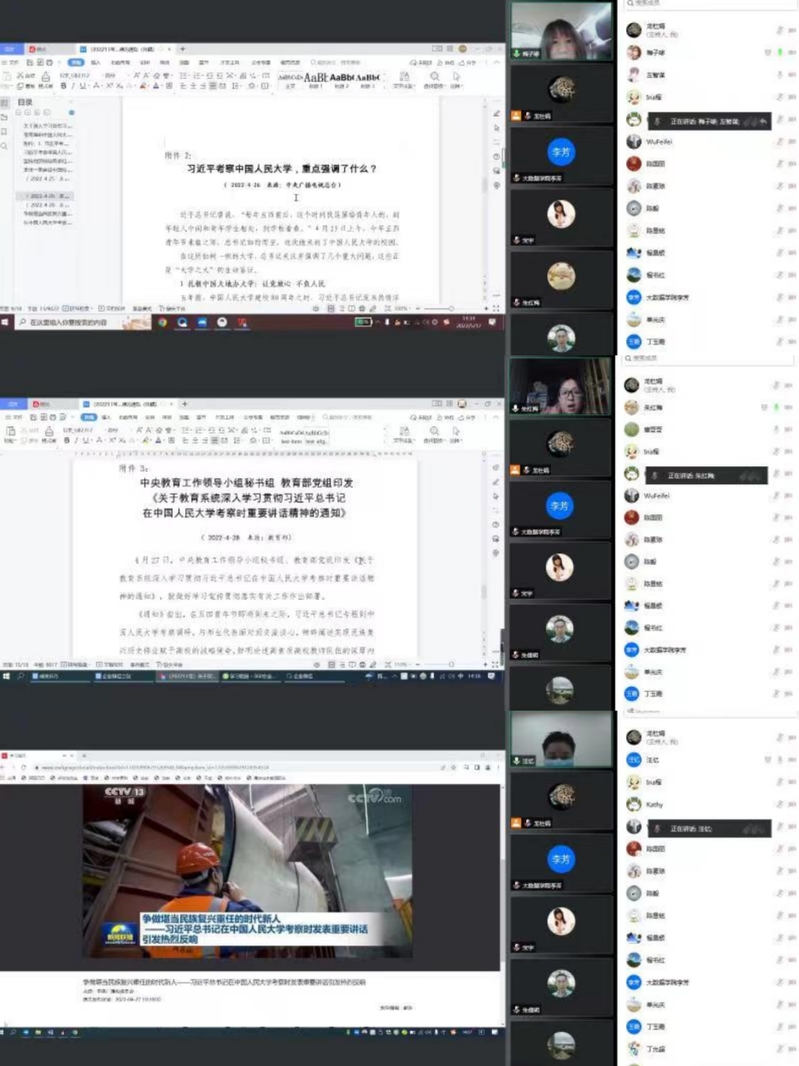The height and width of the screenshot is (1066, 799).
Task: Open find and replace magnifier in top WPS ribbon
Action: (434, 77)
